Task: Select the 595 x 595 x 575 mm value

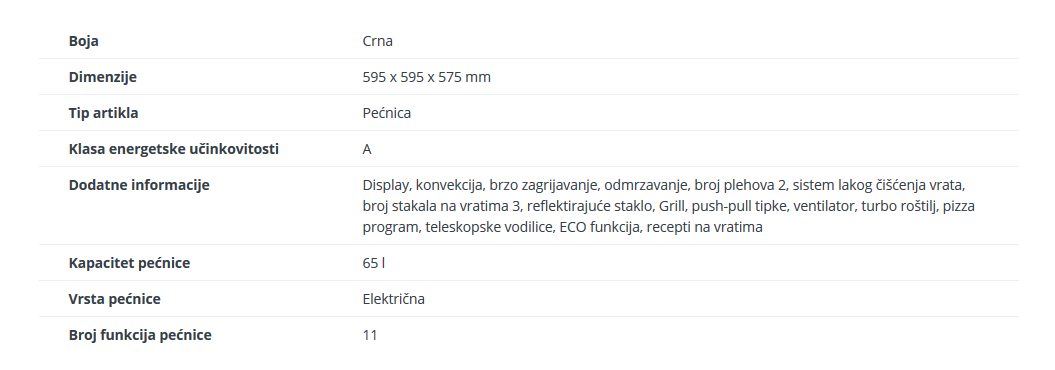Action: (427, 77)
